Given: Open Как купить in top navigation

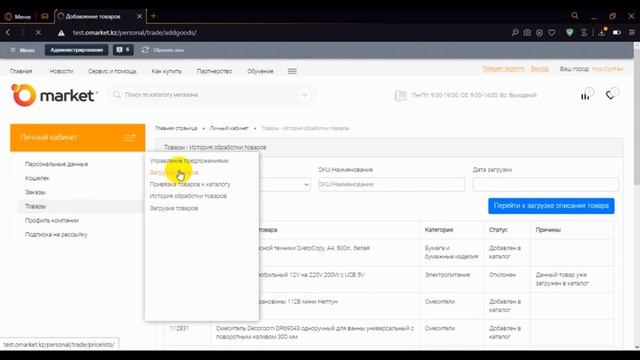Looking at the screenshot, I should [x=167, y=71].
